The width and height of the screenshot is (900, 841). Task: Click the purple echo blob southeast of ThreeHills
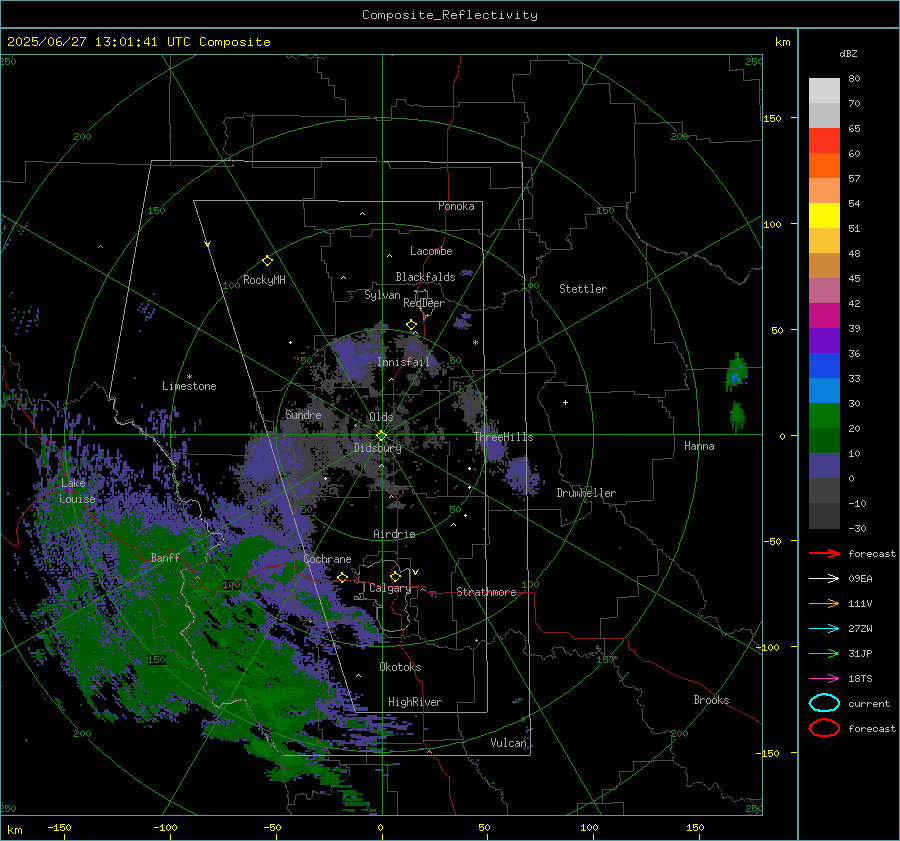(522, 475)
